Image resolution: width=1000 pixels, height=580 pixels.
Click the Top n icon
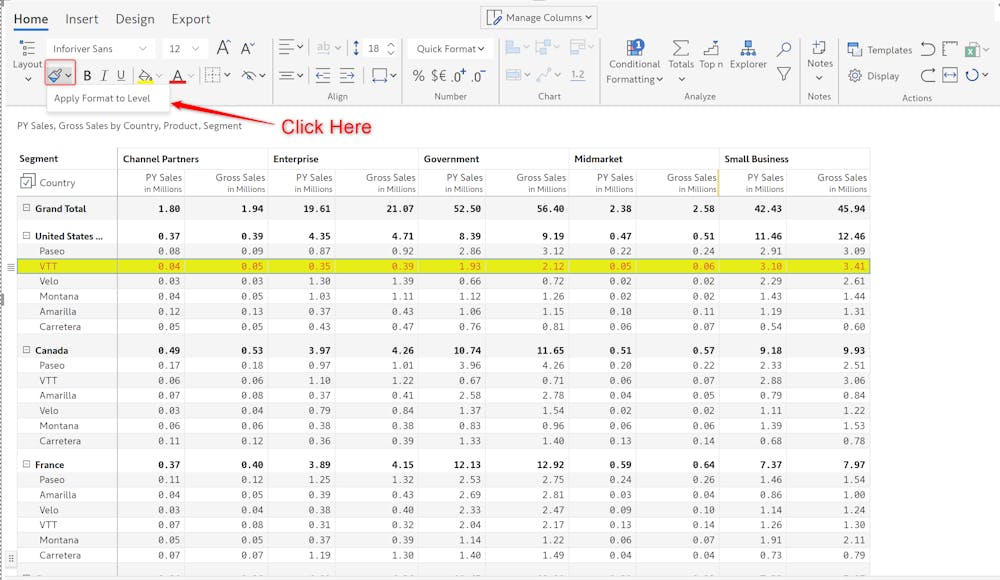tap(711, 54)
